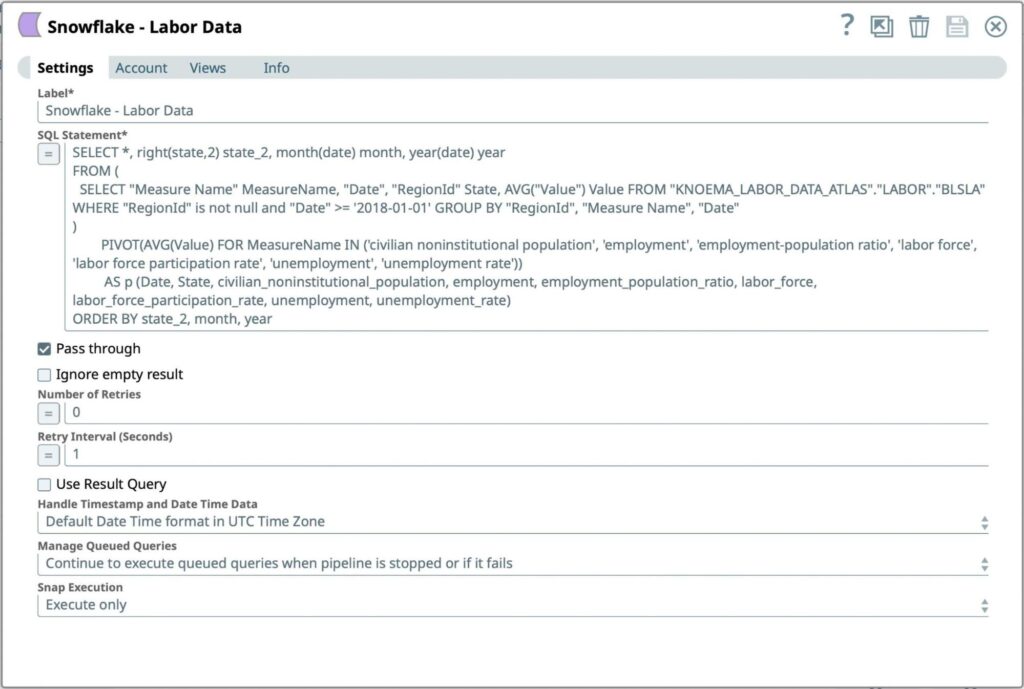Viewport: 1024px width, 689px height.
Task: Click the 'Snowflake - Labor Data' dialog title
Action: [x=144, y=27]
